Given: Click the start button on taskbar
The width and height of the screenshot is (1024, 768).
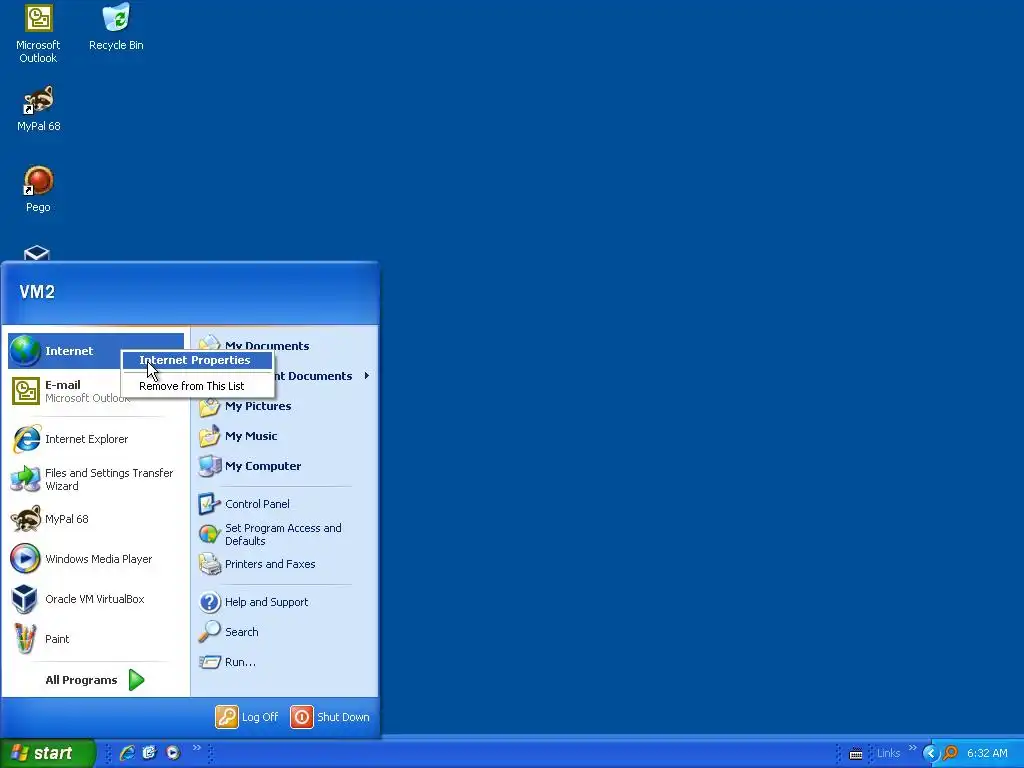Looking at the screenshot, I should pyautogui.click(x=48, y=753).
